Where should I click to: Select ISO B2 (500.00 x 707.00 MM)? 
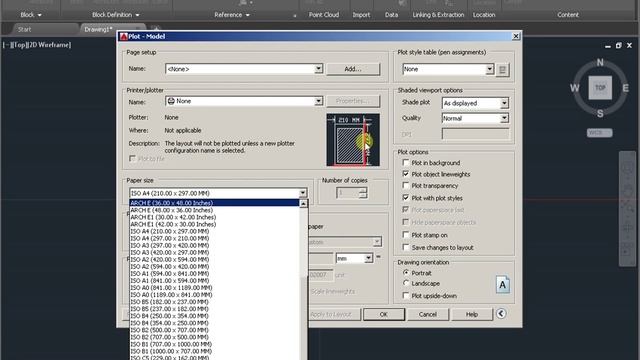214,330
